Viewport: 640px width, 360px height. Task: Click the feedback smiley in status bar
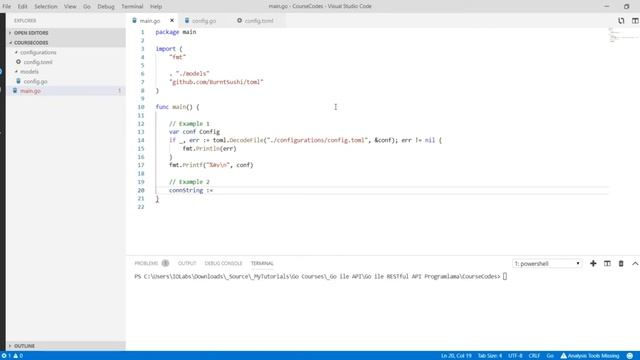click(630, 356)
